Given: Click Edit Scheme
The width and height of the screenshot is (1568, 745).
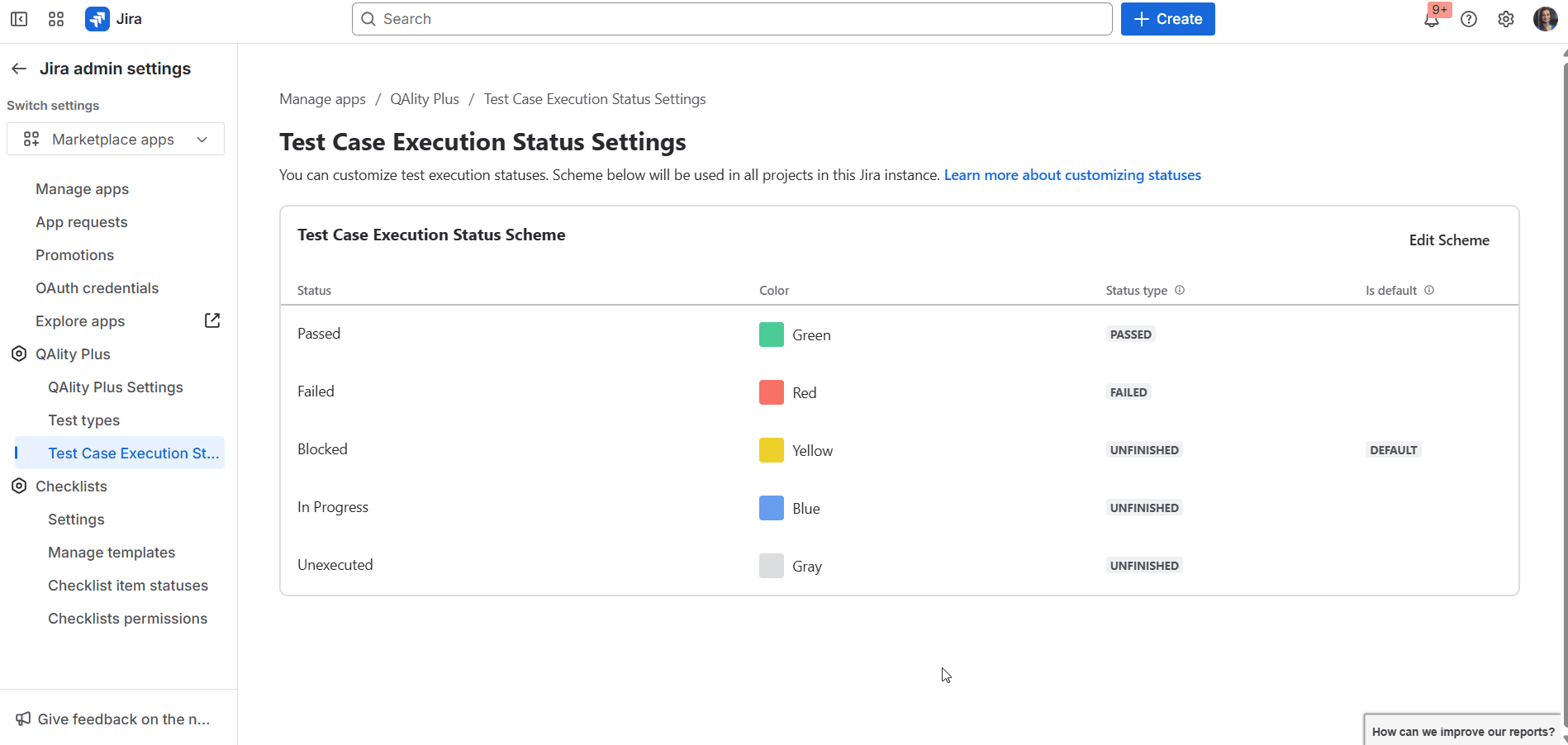Looking at the screenshot, I should click(x=1449, y=240).
